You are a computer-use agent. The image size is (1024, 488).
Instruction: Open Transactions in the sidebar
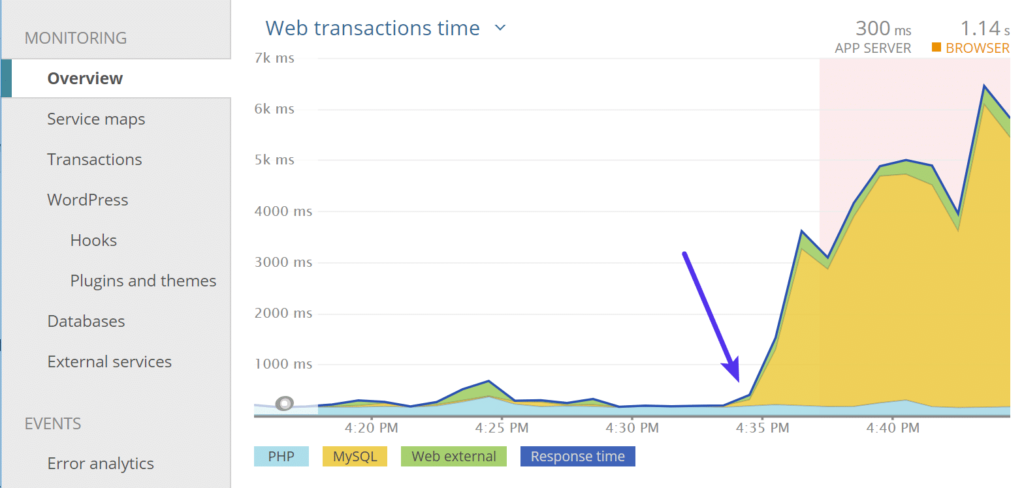coord(94,159)
